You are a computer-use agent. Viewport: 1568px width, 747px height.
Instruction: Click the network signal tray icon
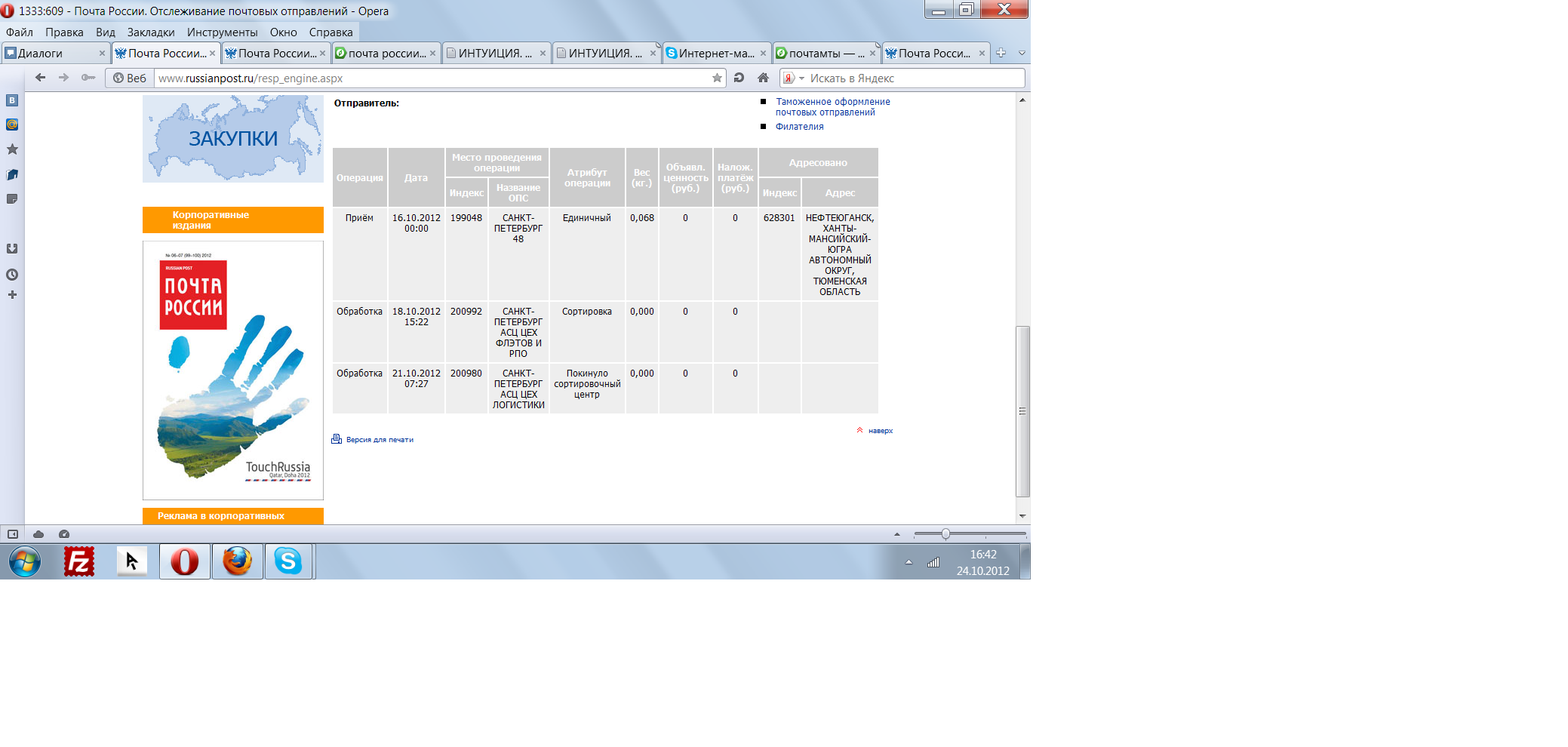pyautogui.click(x=933, y=562)
